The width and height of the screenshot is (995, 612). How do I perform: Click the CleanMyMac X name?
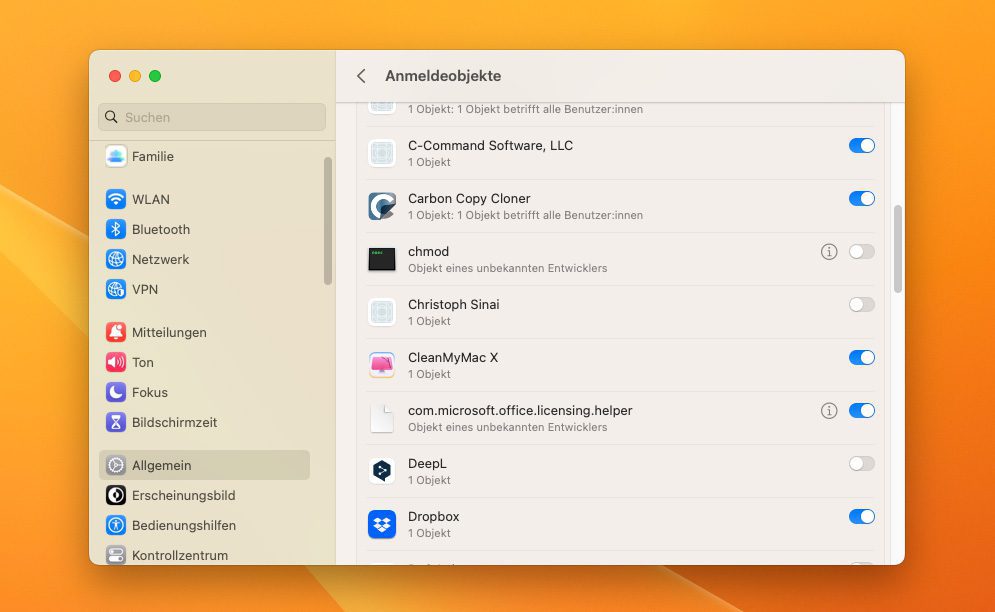coord(452,357)
